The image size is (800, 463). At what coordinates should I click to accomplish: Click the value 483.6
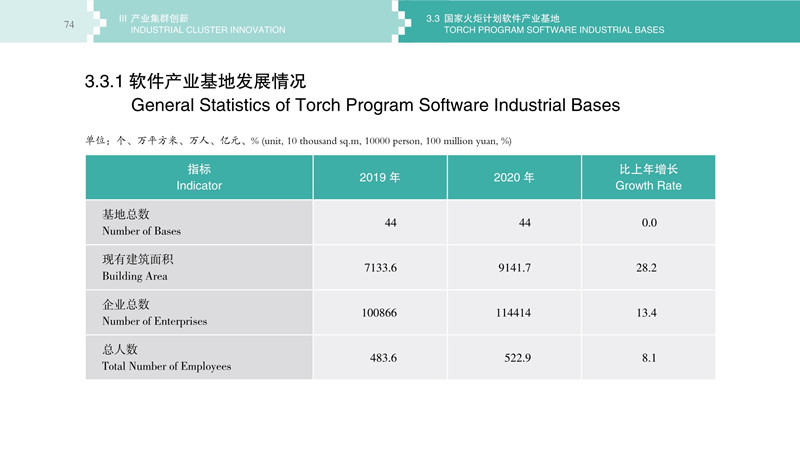click(x=383, y=358)
